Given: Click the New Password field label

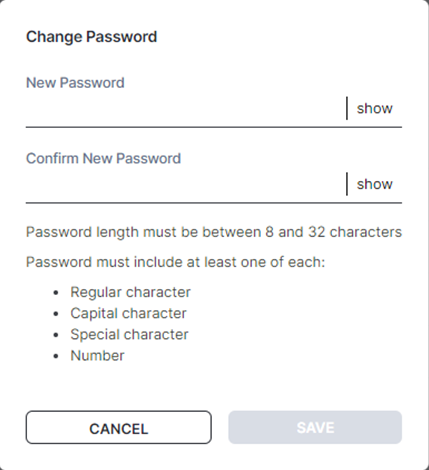Looking at the screenshot, I should point(75,83).
